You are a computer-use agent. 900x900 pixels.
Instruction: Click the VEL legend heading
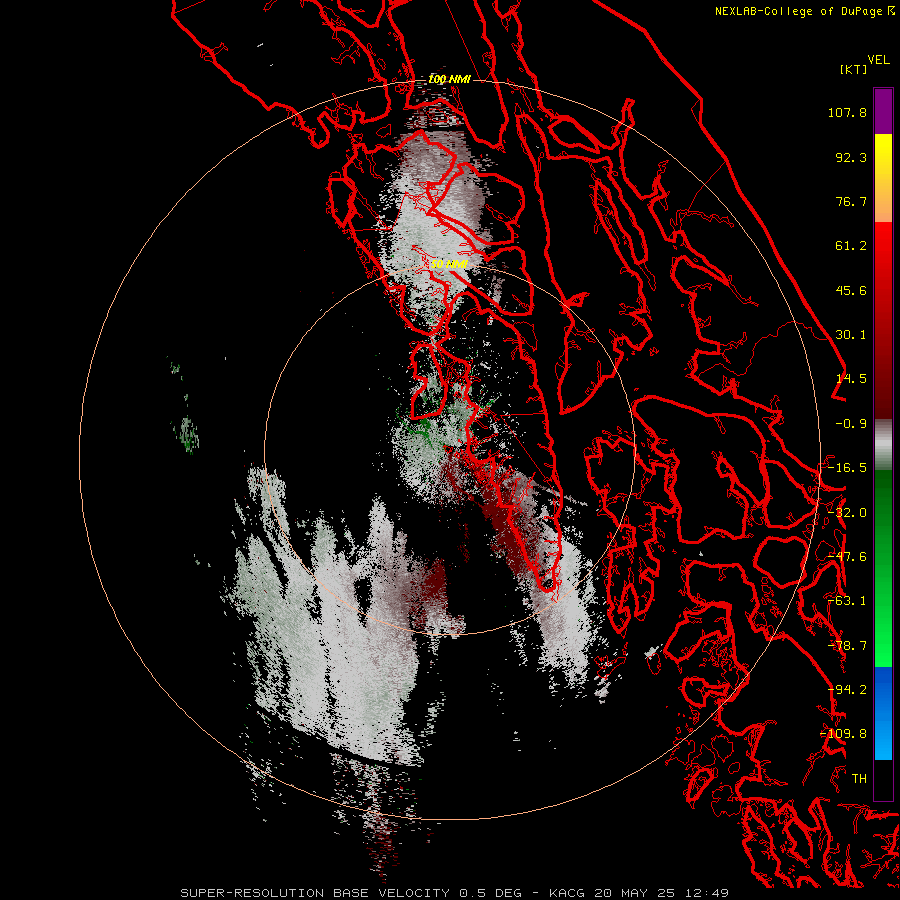878,60
